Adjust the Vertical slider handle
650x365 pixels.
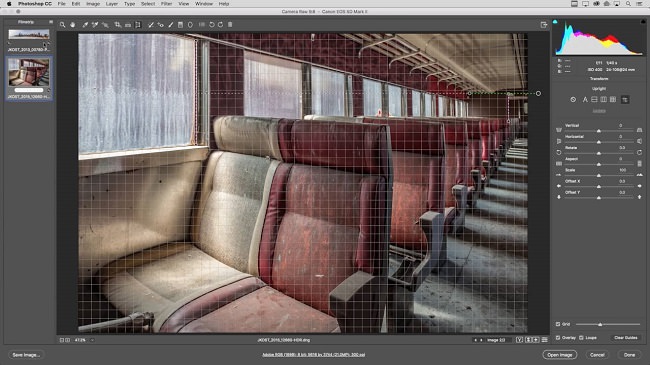point(599,131)
